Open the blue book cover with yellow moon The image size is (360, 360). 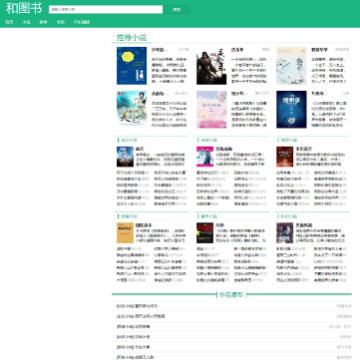coord(132,66)
